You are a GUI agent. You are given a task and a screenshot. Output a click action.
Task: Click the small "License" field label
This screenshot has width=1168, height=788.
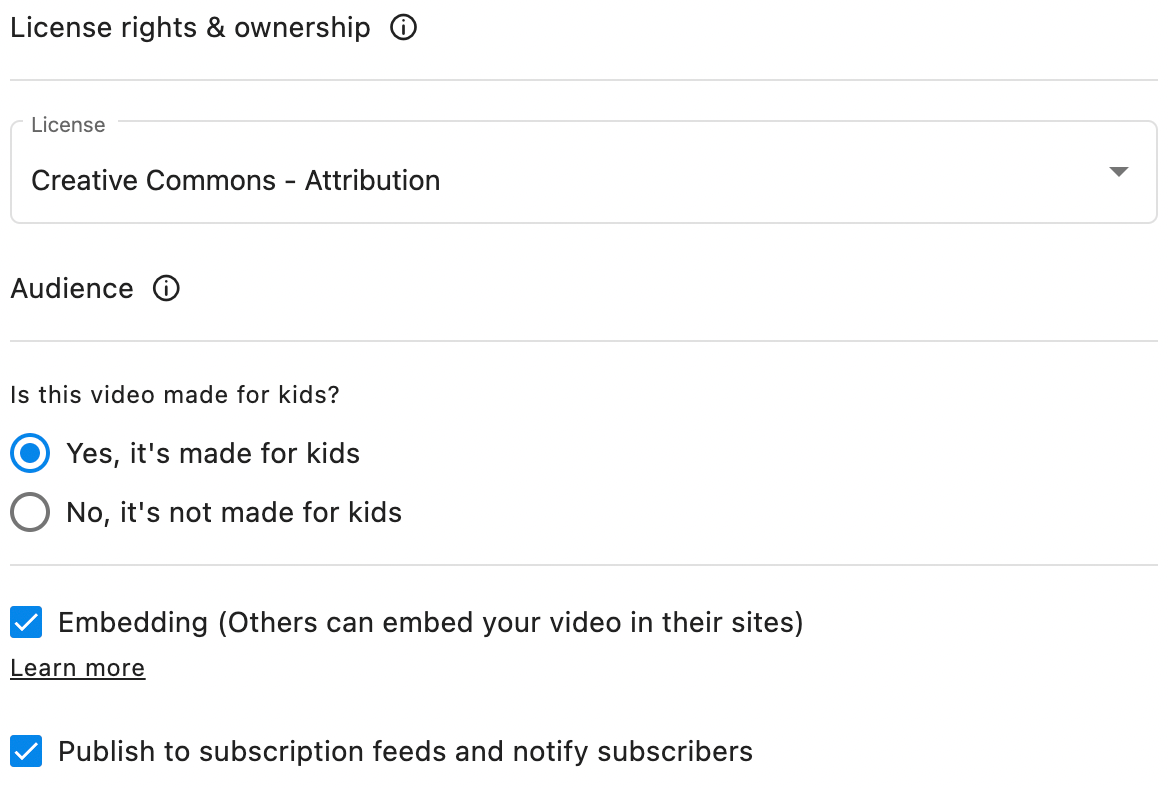tap(68, 125)
